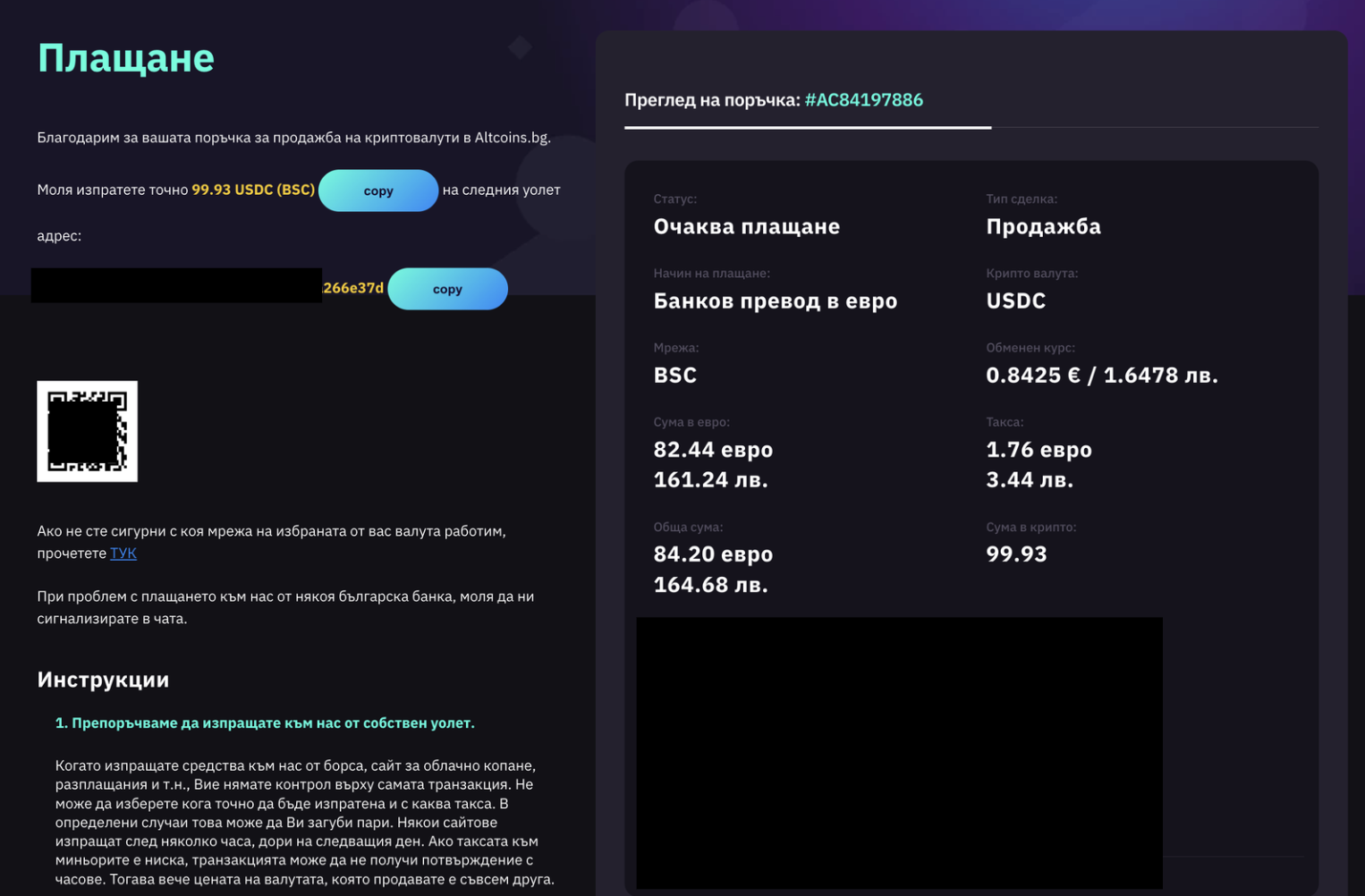Click the wallet address QR code
1365x896 pixels.
tap(87, 431)
